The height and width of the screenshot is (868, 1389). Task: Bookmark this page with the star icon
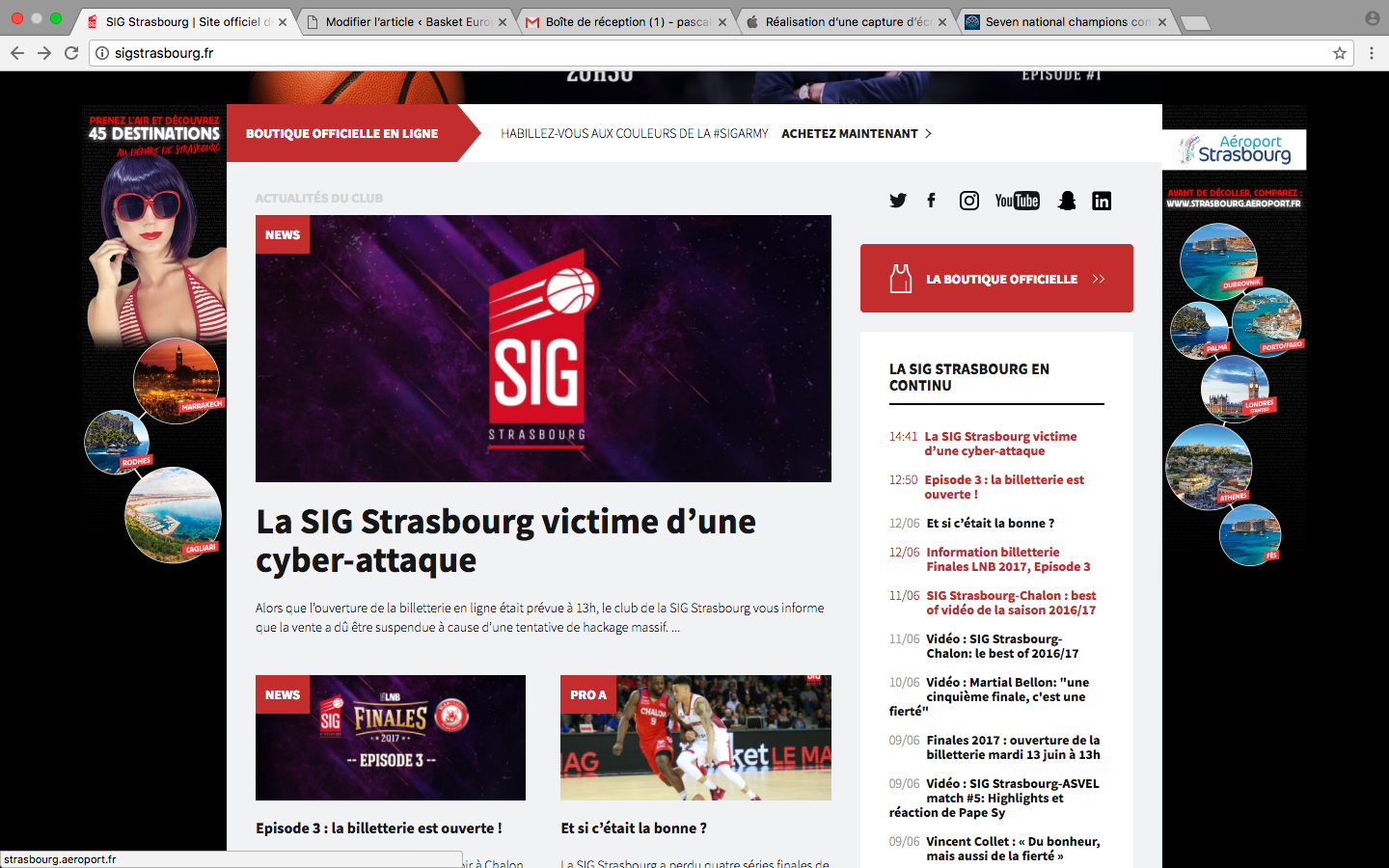1340,53
